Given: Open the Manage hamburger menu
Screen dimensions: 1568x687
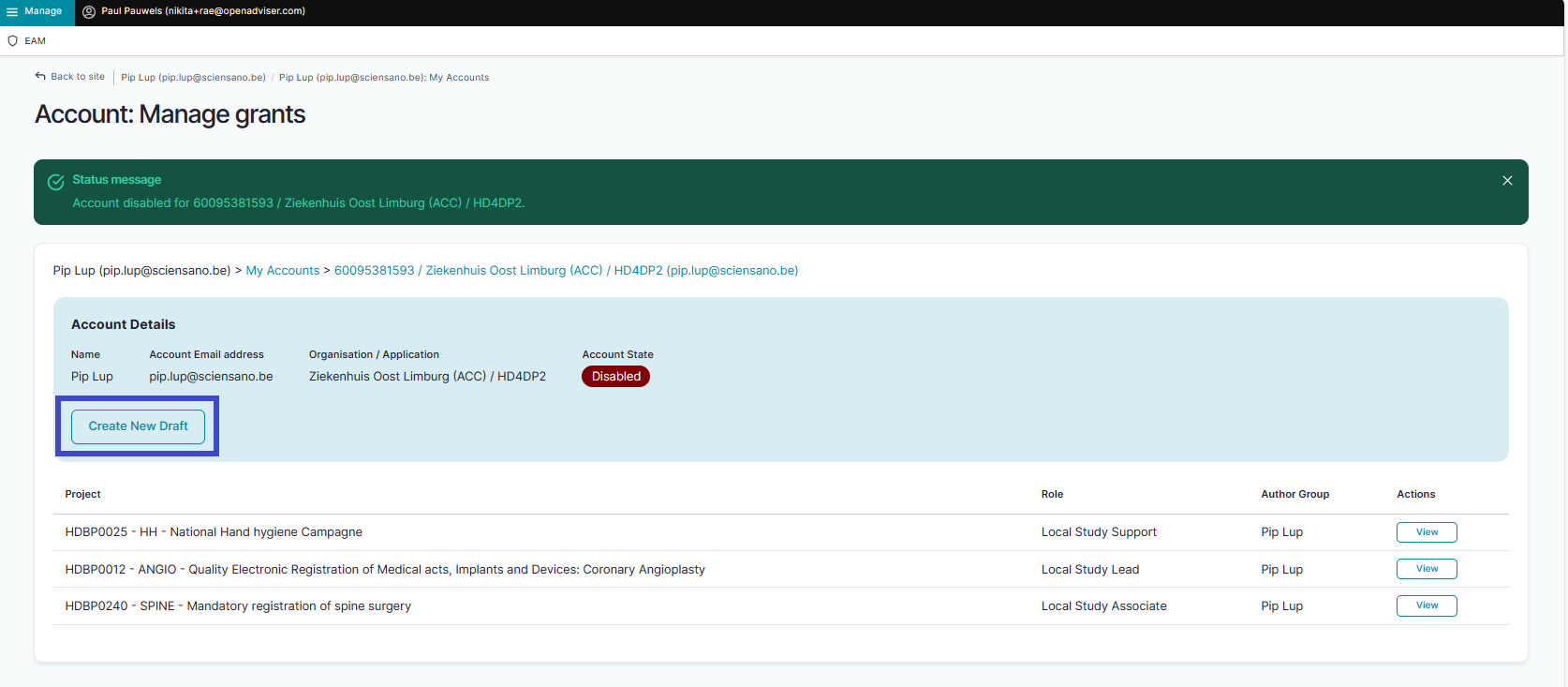Looking at the screenshot, I should coord(12,11).
